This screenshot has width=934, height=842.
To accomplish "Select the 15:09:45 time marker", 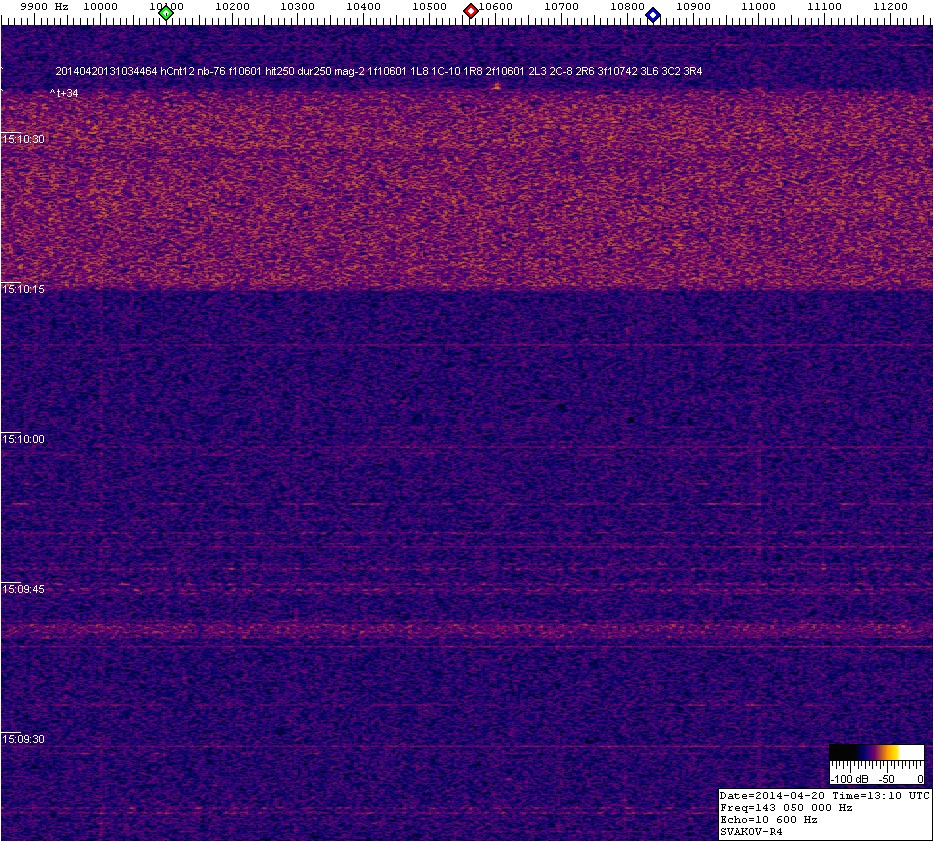I will (24, 589).
